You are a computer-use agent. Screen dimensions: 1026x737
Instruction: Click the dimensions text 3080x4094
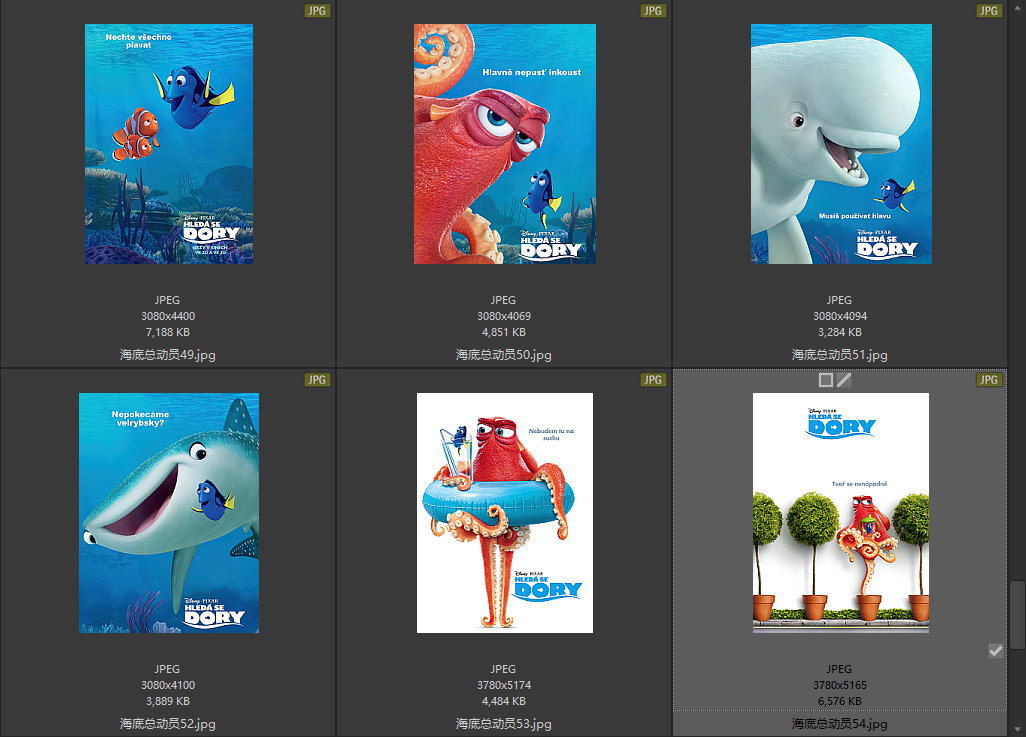(x=840, y=316)
